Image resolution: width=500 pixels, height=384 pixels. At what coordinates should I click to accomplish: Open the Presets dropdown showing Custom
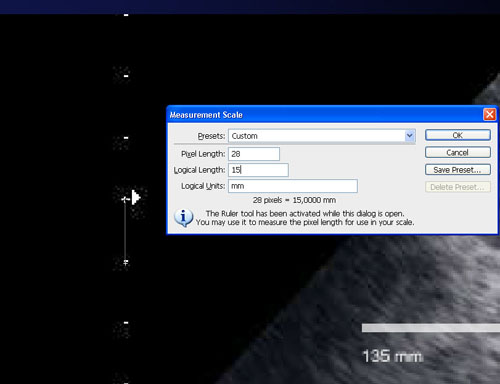point(322,136)
